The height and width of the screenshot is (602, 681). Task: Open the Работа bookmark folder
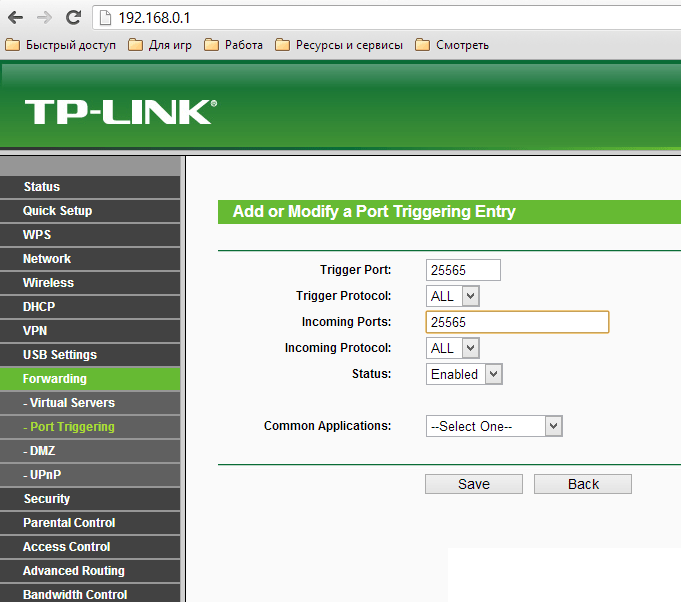coord(234,45)
